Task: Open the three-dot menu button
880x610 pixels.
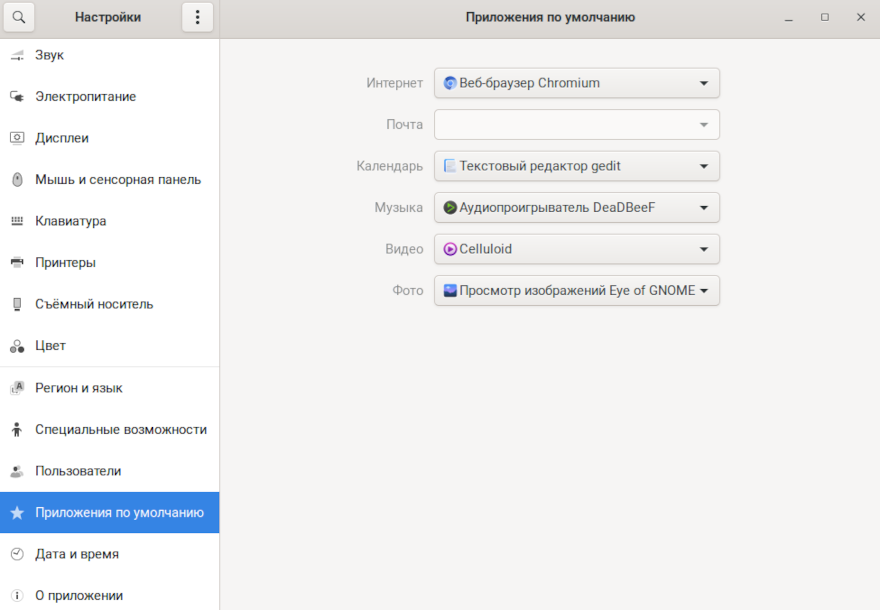Action: pos(197,17)
